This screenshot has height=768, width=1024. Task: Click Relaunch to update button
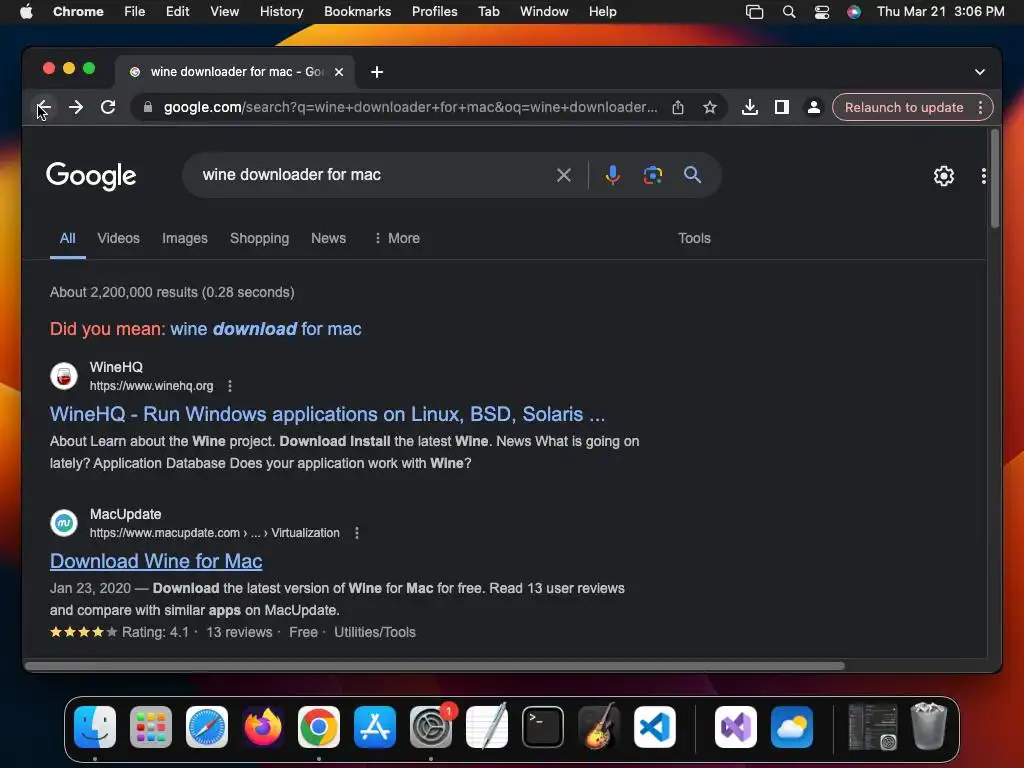pos(904,107)
